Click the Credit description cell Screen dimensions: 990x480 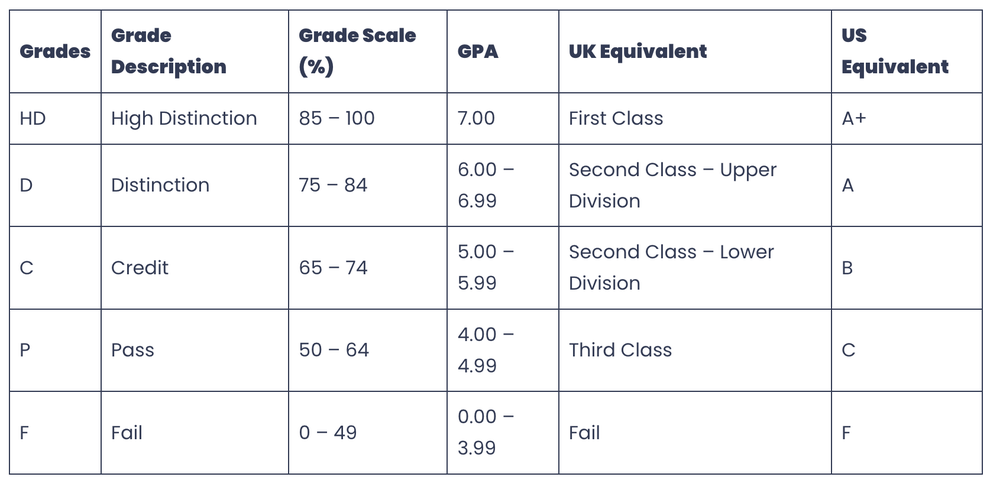click(140, 268)
